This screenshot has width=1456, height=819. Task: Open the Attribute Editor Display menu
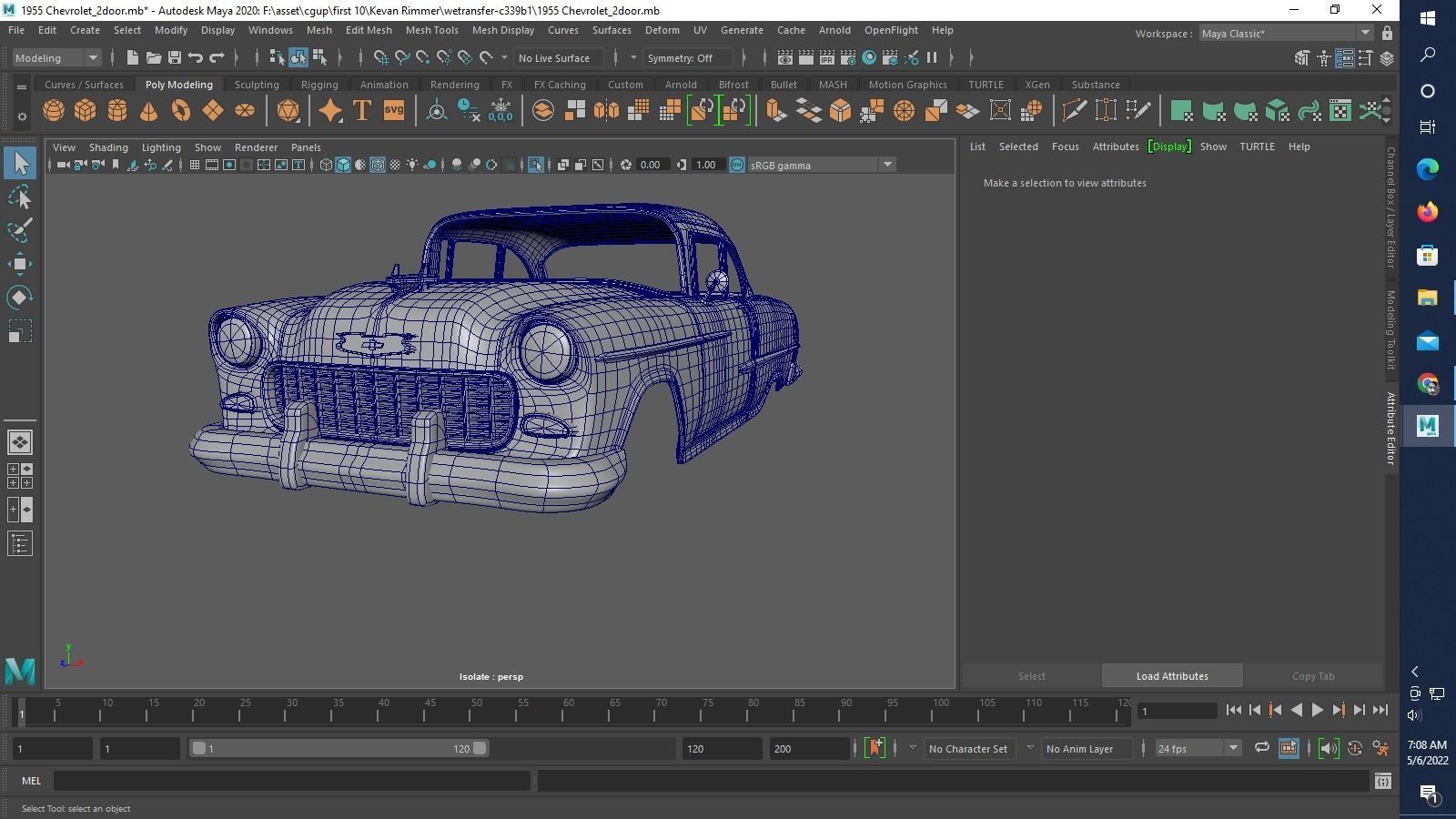[1169, 147]
